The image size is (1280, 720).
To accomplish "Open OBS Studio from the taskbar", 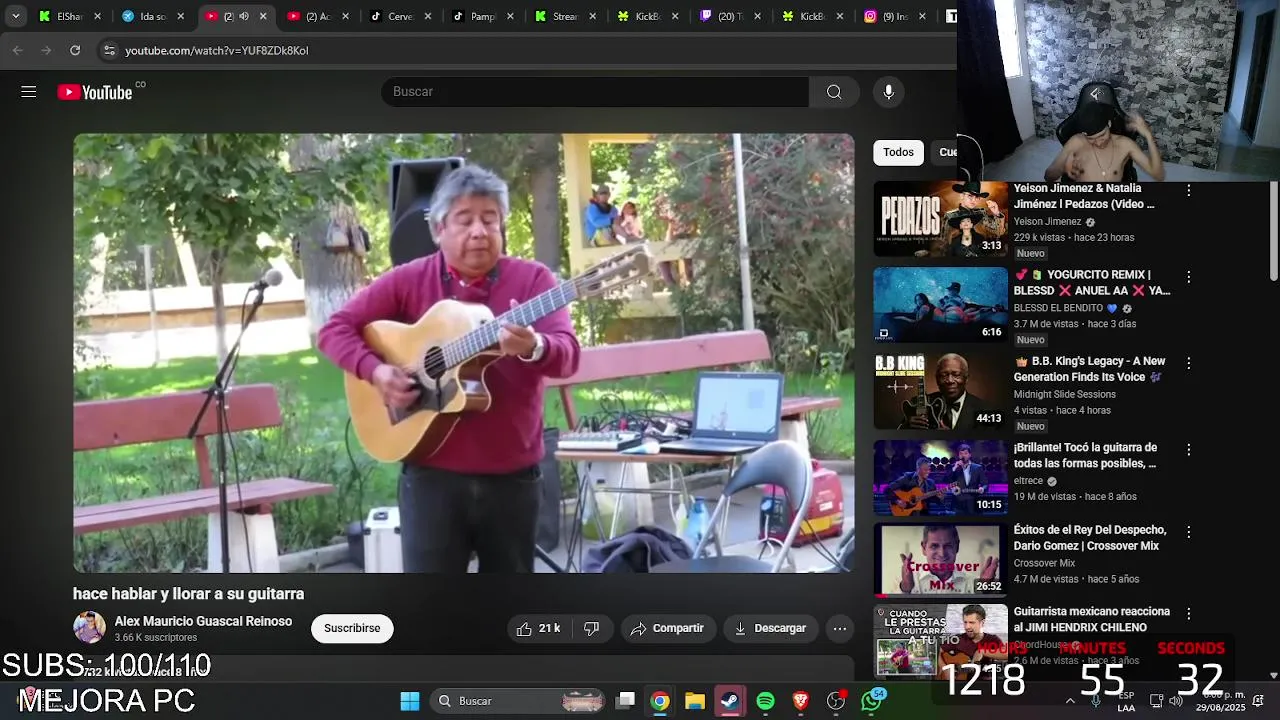I will [836, 701].
